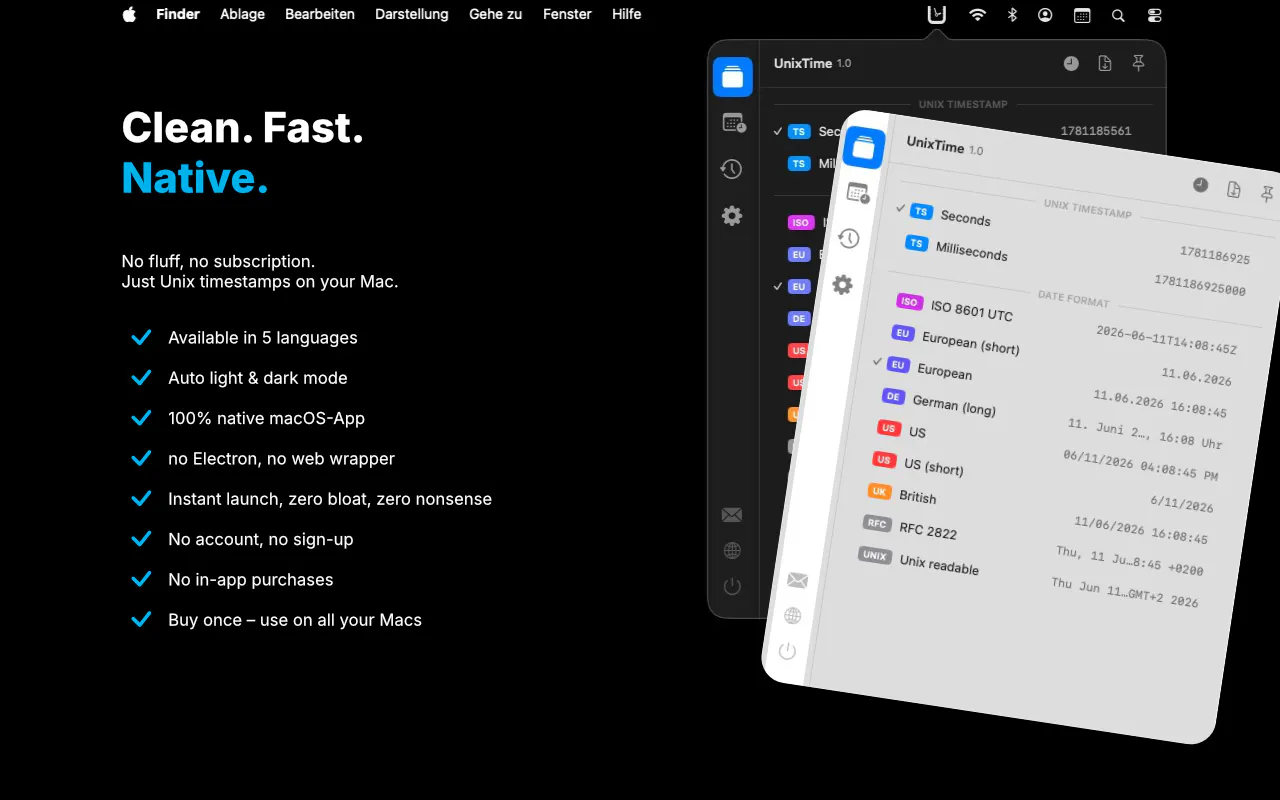Click the keyboard viewer icon in menu bar
The image size is (1280, 800).
click(1082, 15)
